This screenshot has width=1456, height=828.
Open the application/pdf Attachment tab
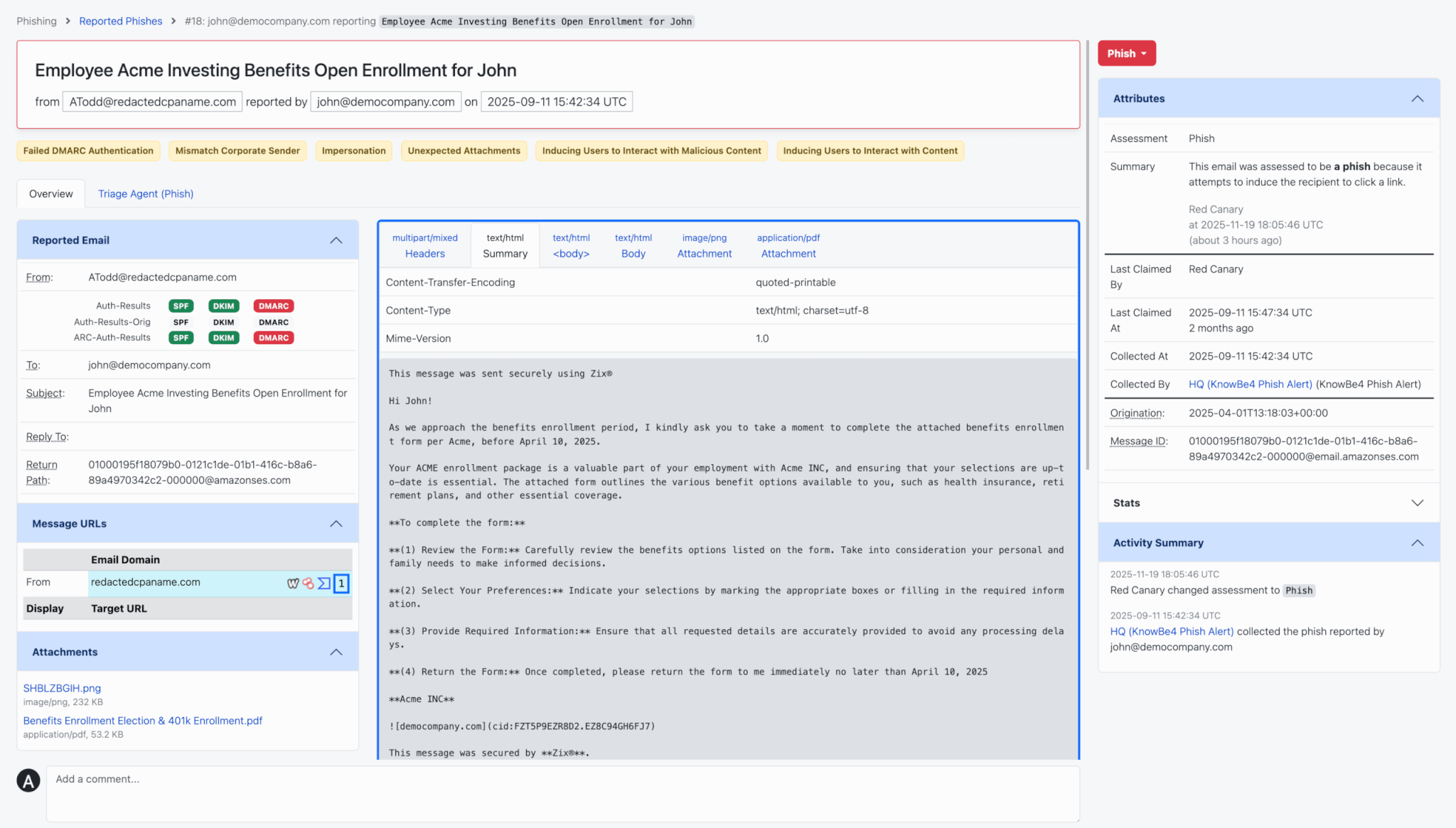click(x=788, y=246)
